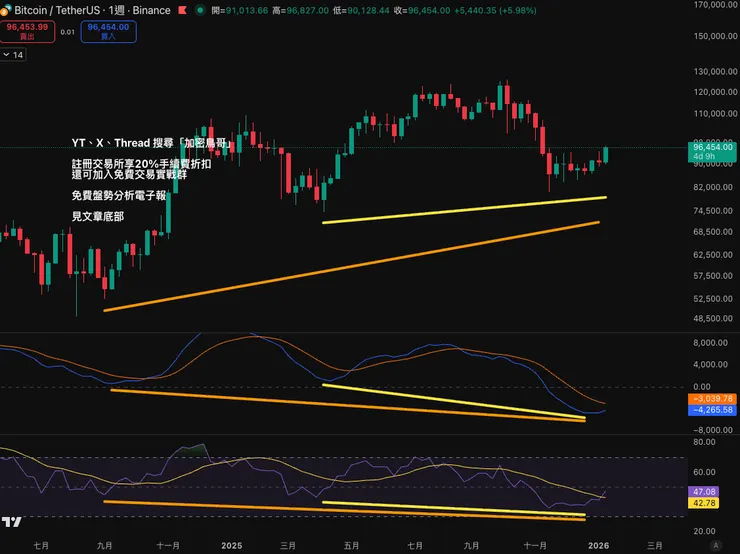
Task: Click the blue -4,265.58 MACD value label
Action: [712, 410]
